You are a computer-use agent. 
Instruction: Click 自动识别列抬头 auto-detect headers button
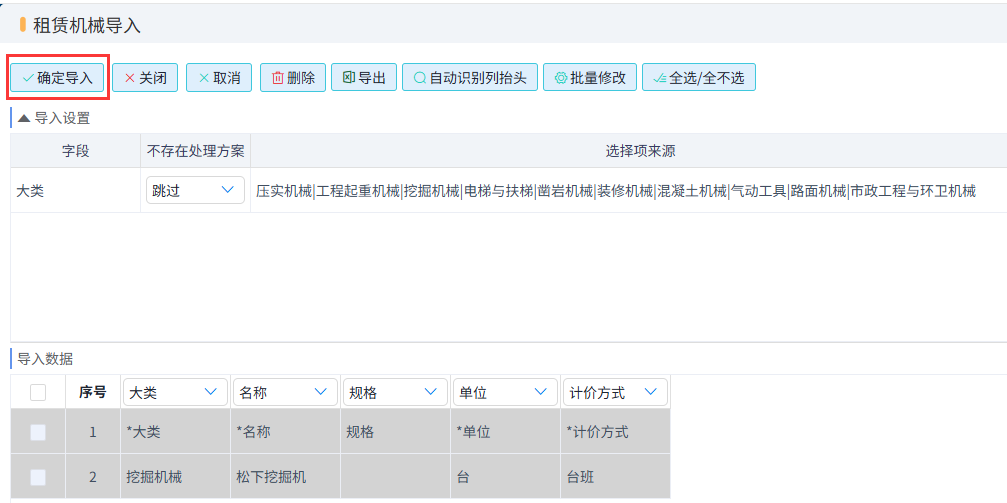click(x=470, y=78)
